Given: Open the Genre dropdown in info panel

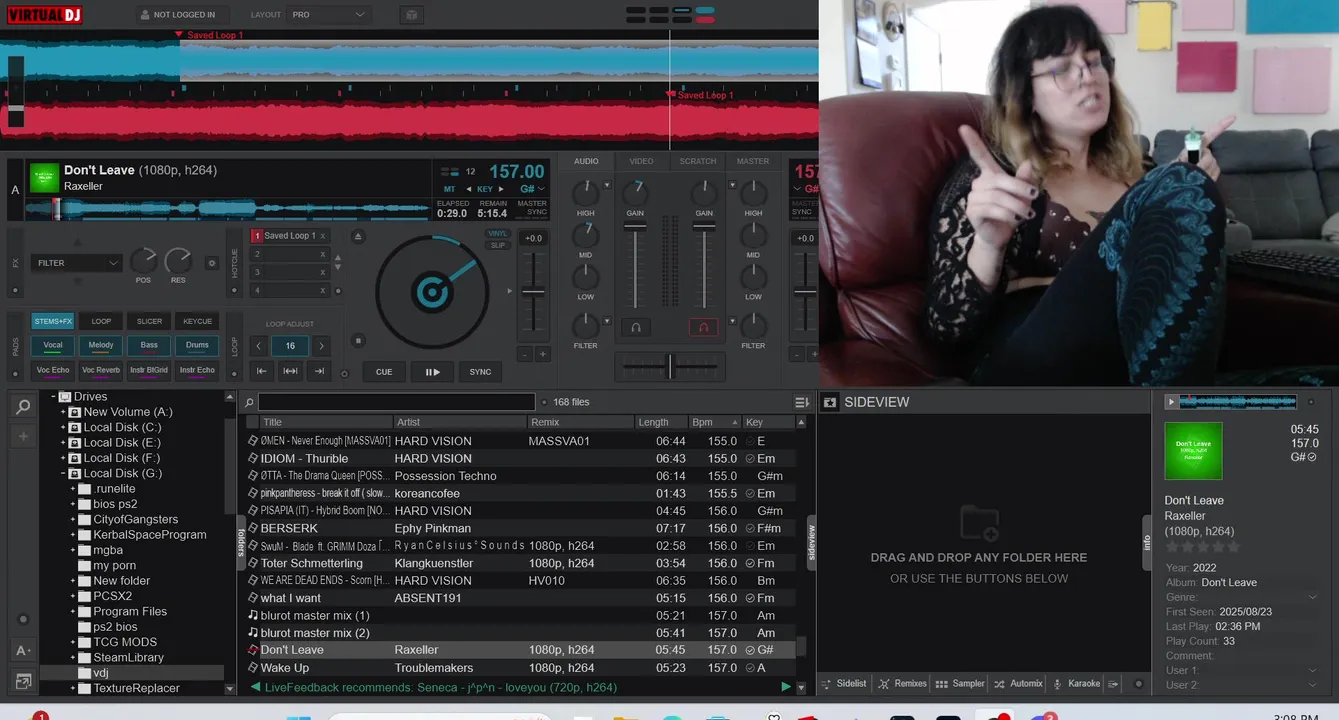Looking at the screenshot, I should [1313, 597].
